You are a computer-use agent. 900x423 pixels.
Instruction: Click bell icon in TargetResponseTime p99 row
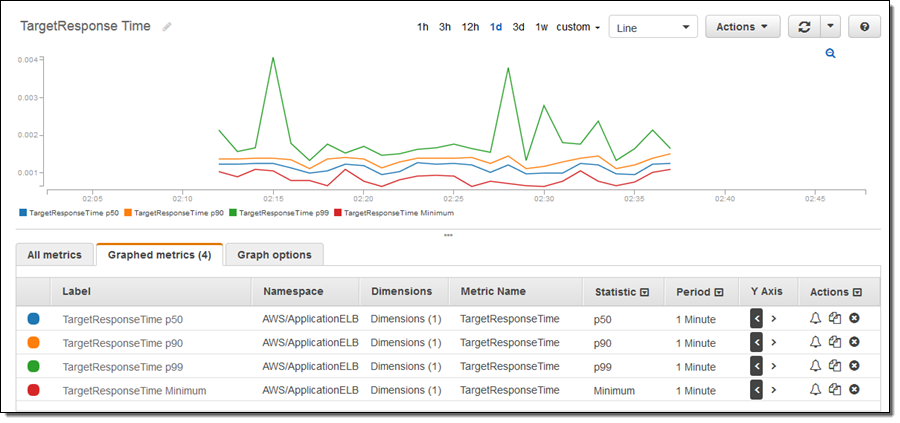[x=815, y=367]
